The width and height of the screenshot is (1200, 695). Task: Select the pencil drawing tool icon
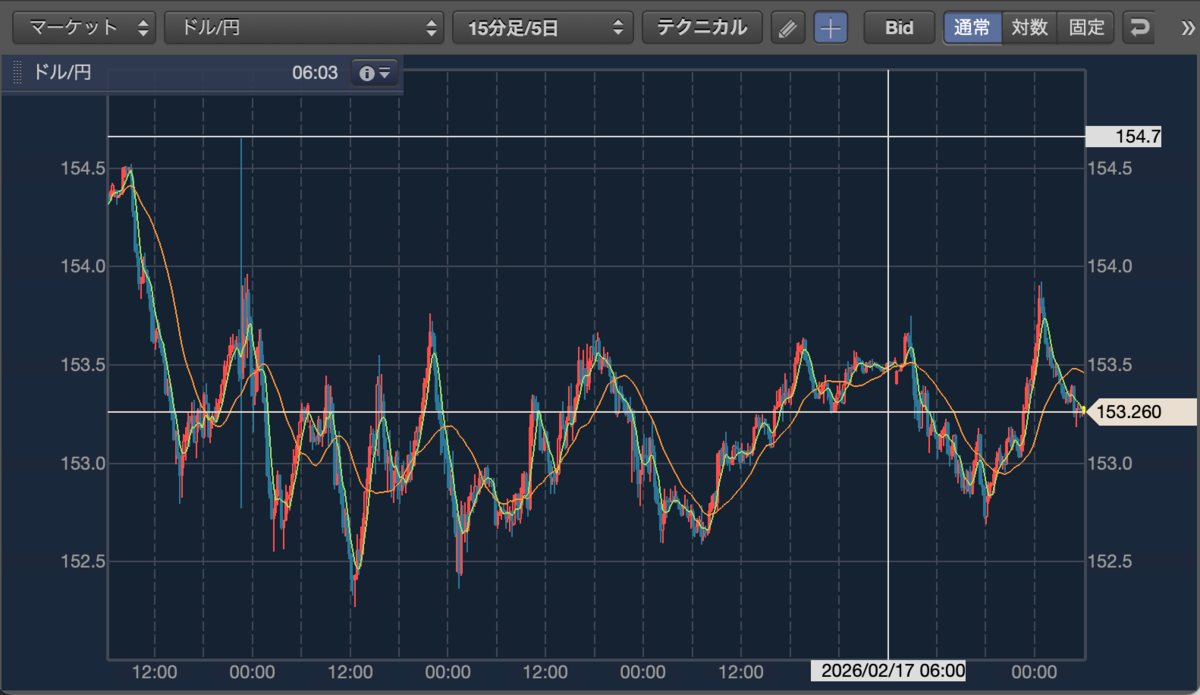pyautogui.click(x=788, y=28)
